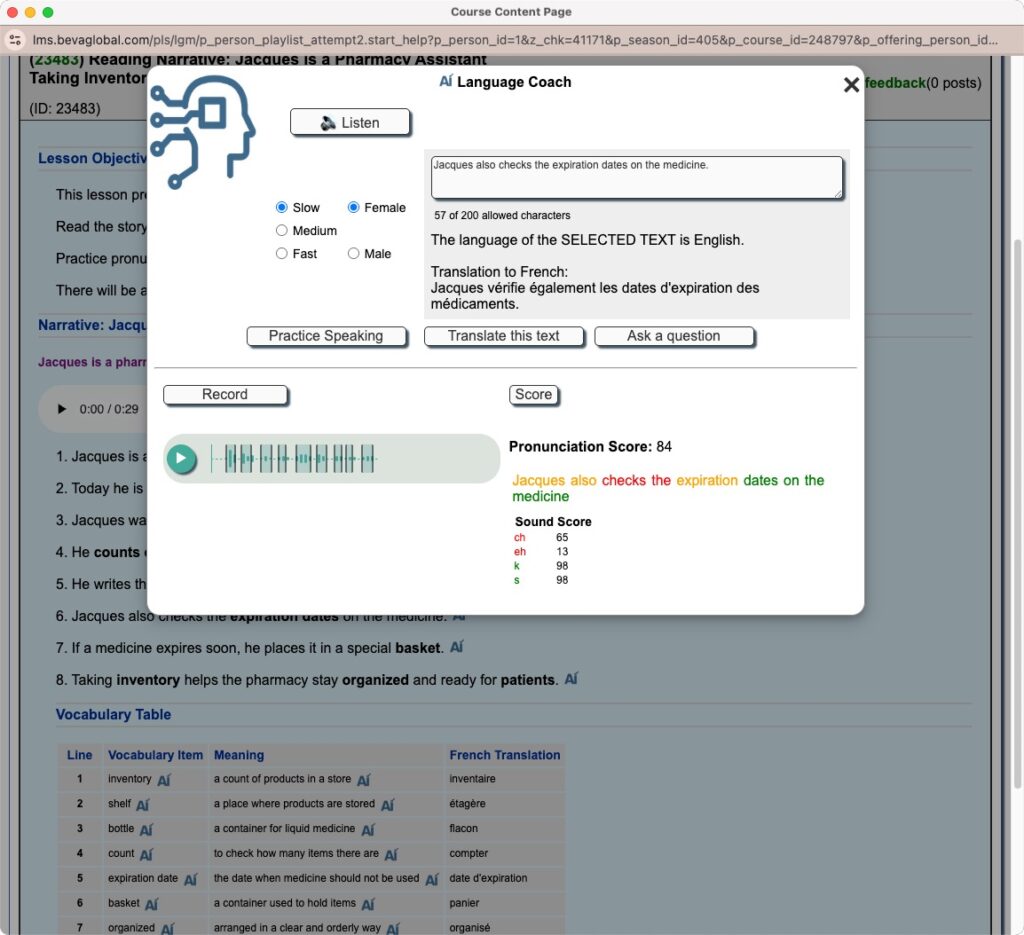
Task: Click AI icon after 'a place where products are stored'
Action: [x=387, y=804]
